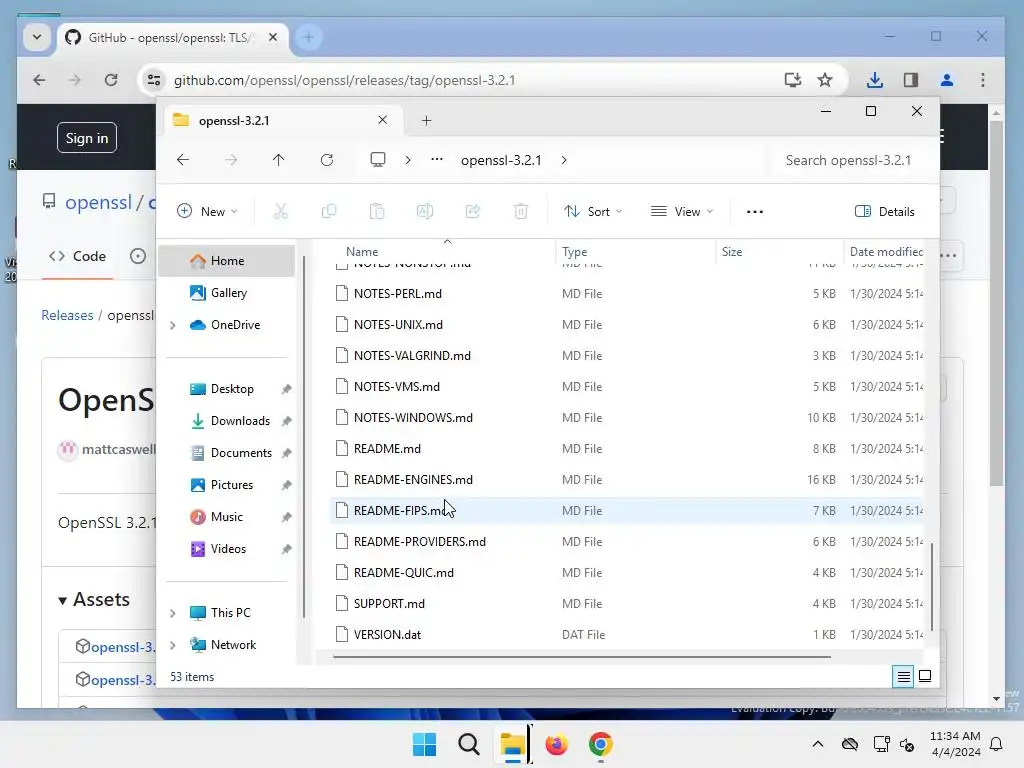The width and height of the screenshot is (1024, 768).
Task: Open the View dropdown
Action: tap(682, 212)
